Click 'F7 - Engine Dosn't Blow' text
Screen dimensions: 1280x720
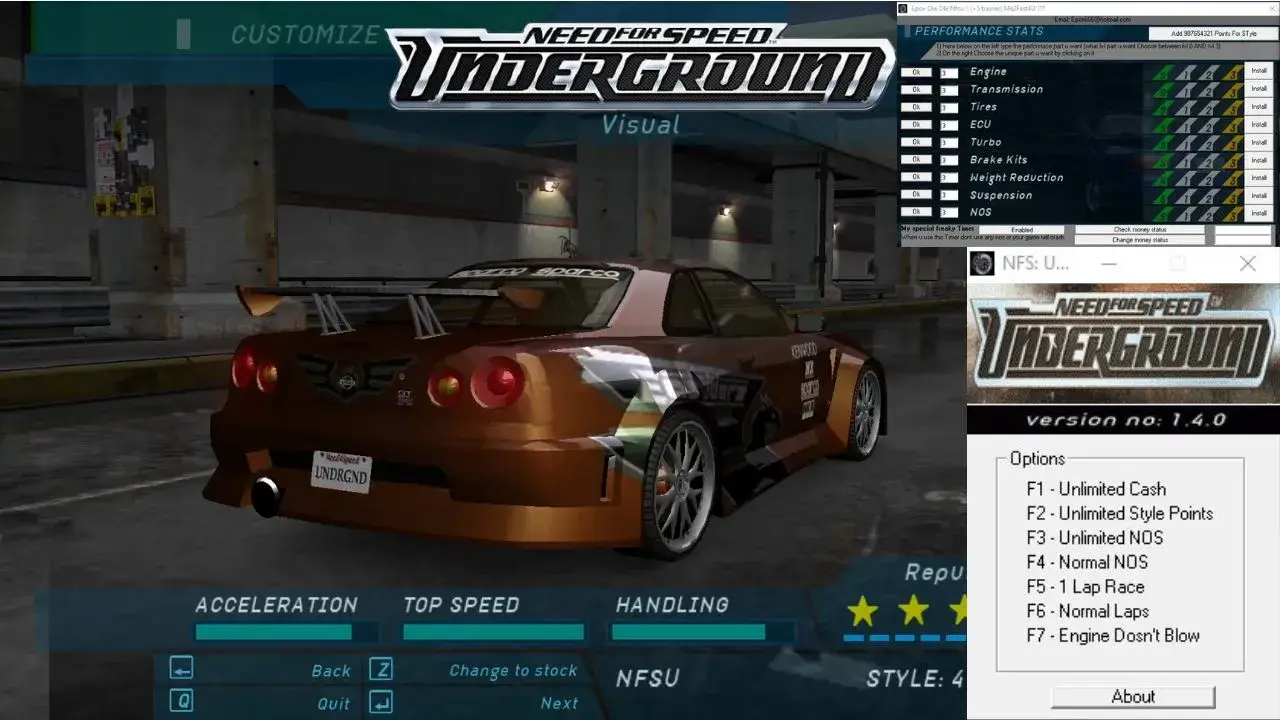(x=1113, y=635)
